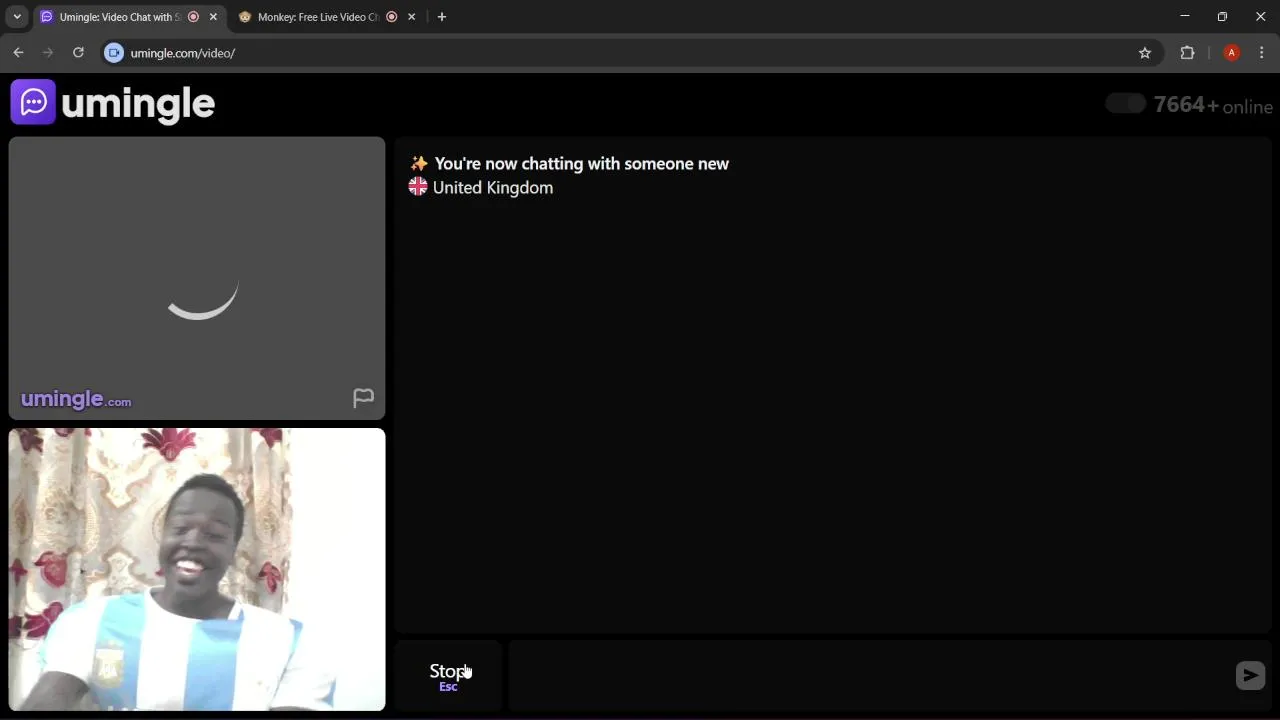Screen dimensions: 1280x720
Task: Click the address bar URL umingle.com/video/
Action: 183,53
